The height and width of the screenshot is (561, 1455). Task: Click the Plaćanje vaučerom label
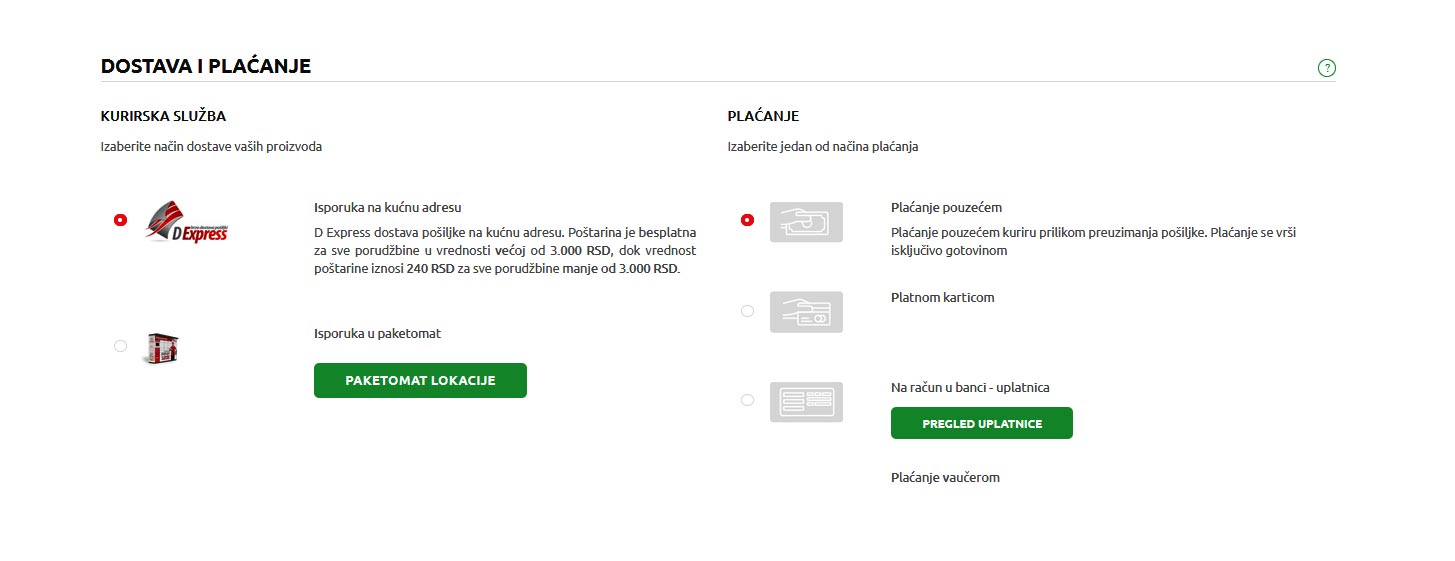point(945,478)
